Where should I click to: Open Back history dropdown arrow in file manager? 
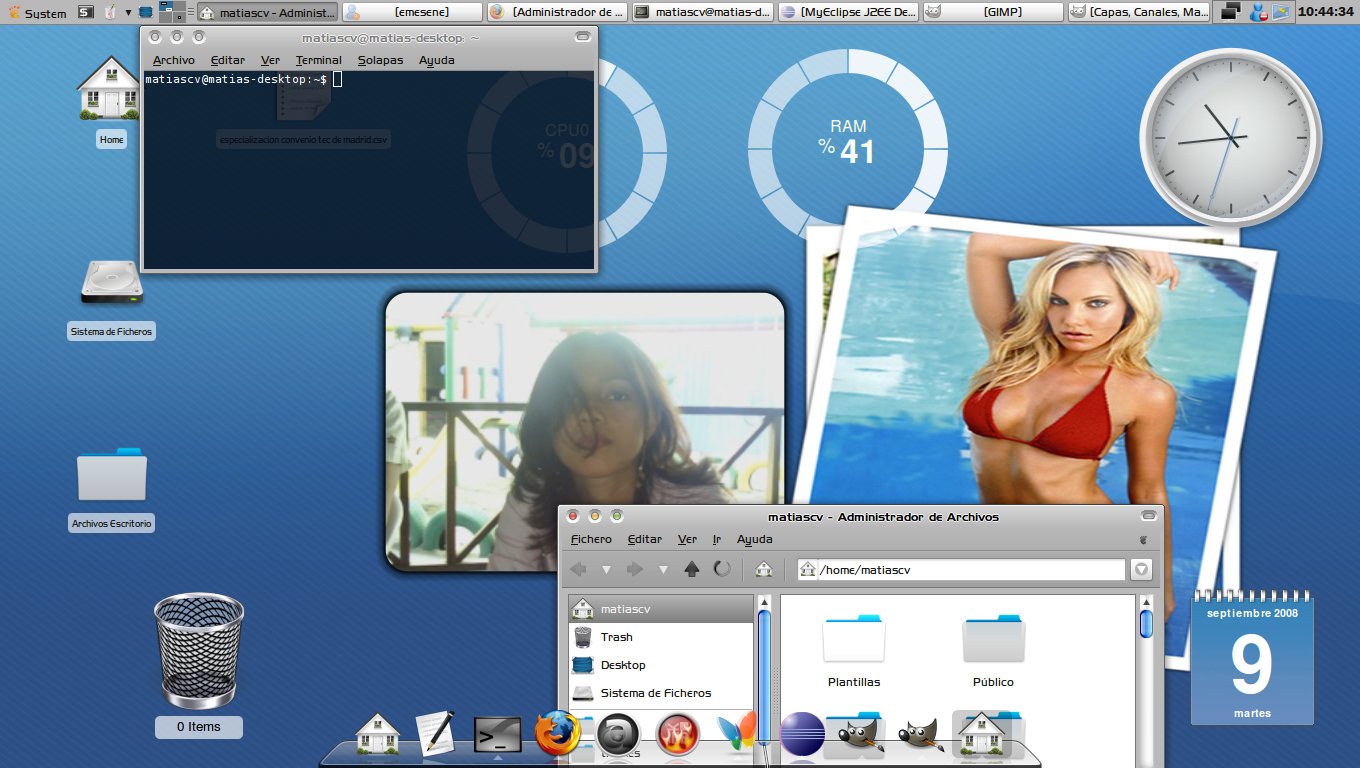point(606,569)
